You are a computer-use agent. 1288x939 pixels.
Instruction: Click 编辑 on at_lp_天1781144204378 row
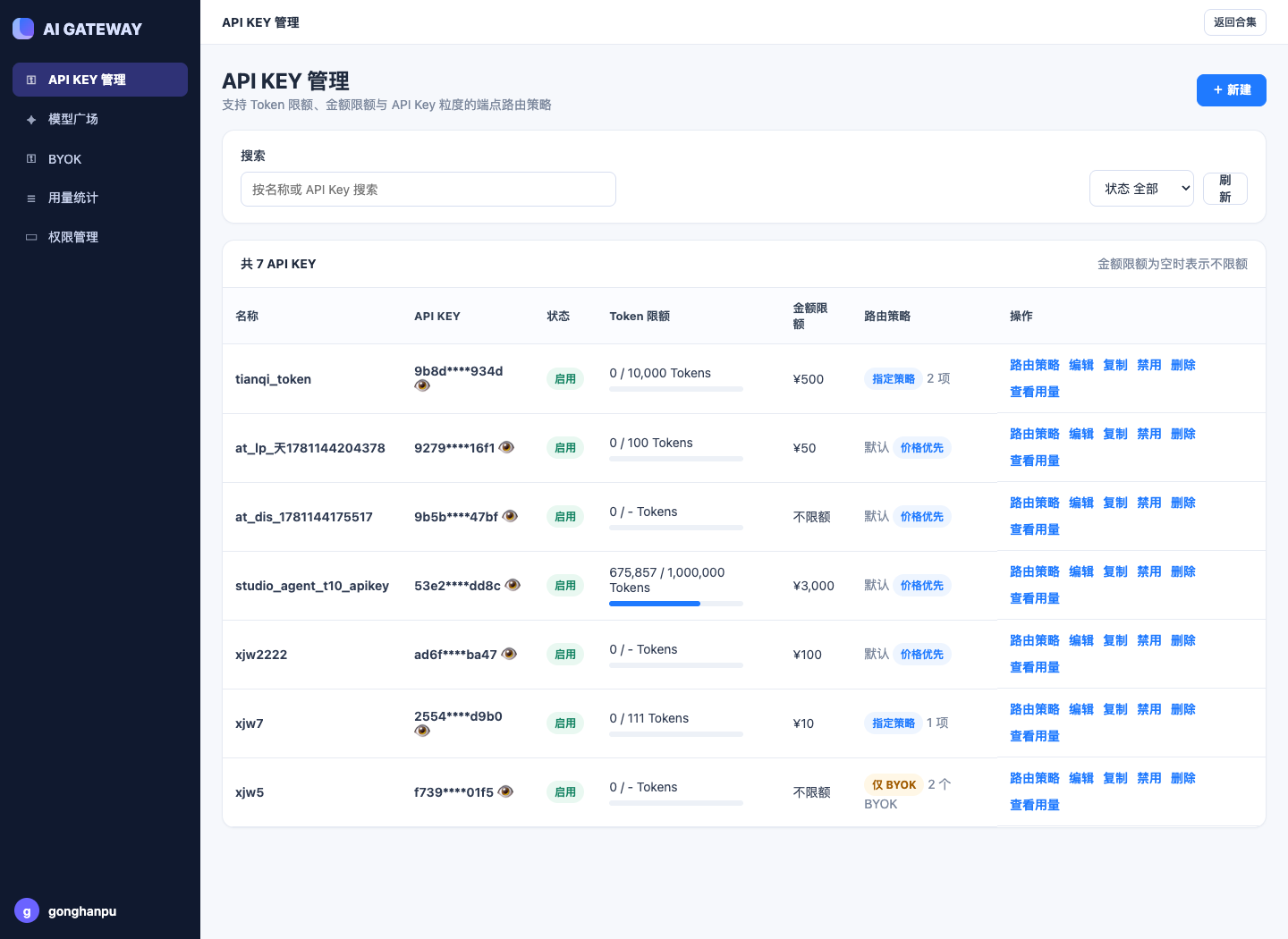1081,434
